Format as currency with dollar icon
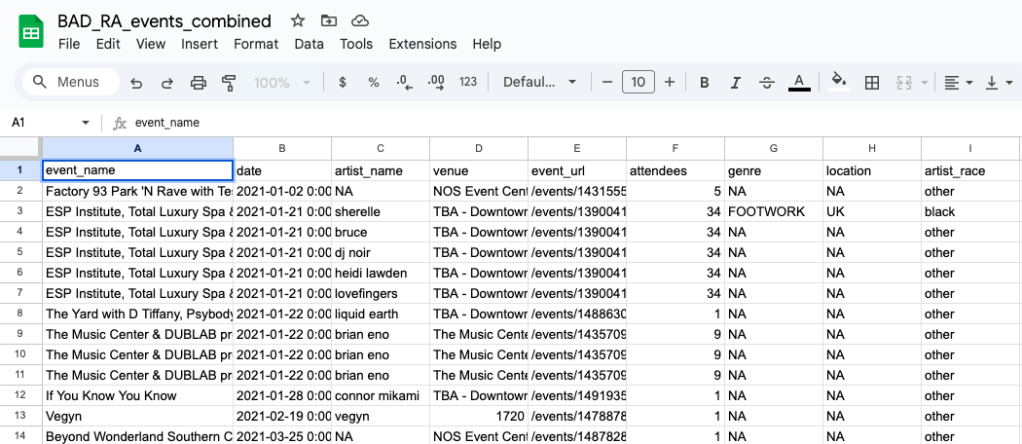This screenshot has height=444, width=1022. 343,82
